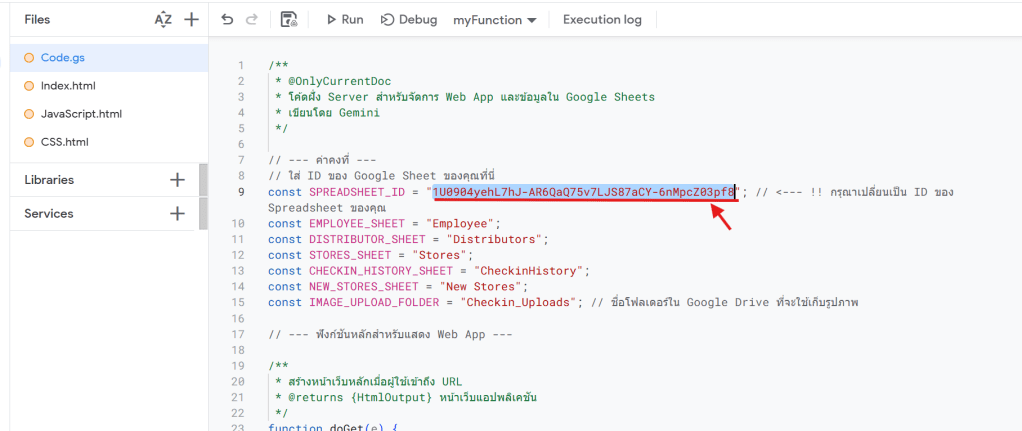Add a service with plus icon

[x=177, y=213]
